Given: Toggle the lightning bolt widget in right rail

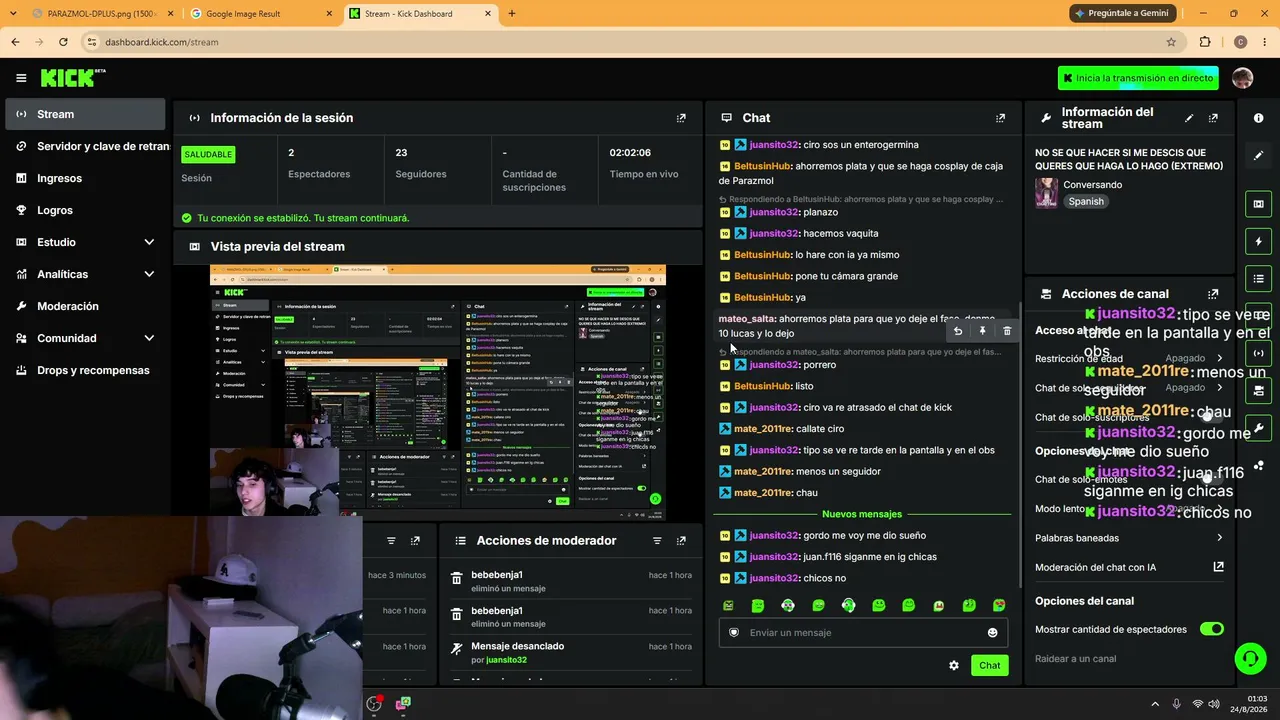Looking at the screenshot, I should point(1258,241).
